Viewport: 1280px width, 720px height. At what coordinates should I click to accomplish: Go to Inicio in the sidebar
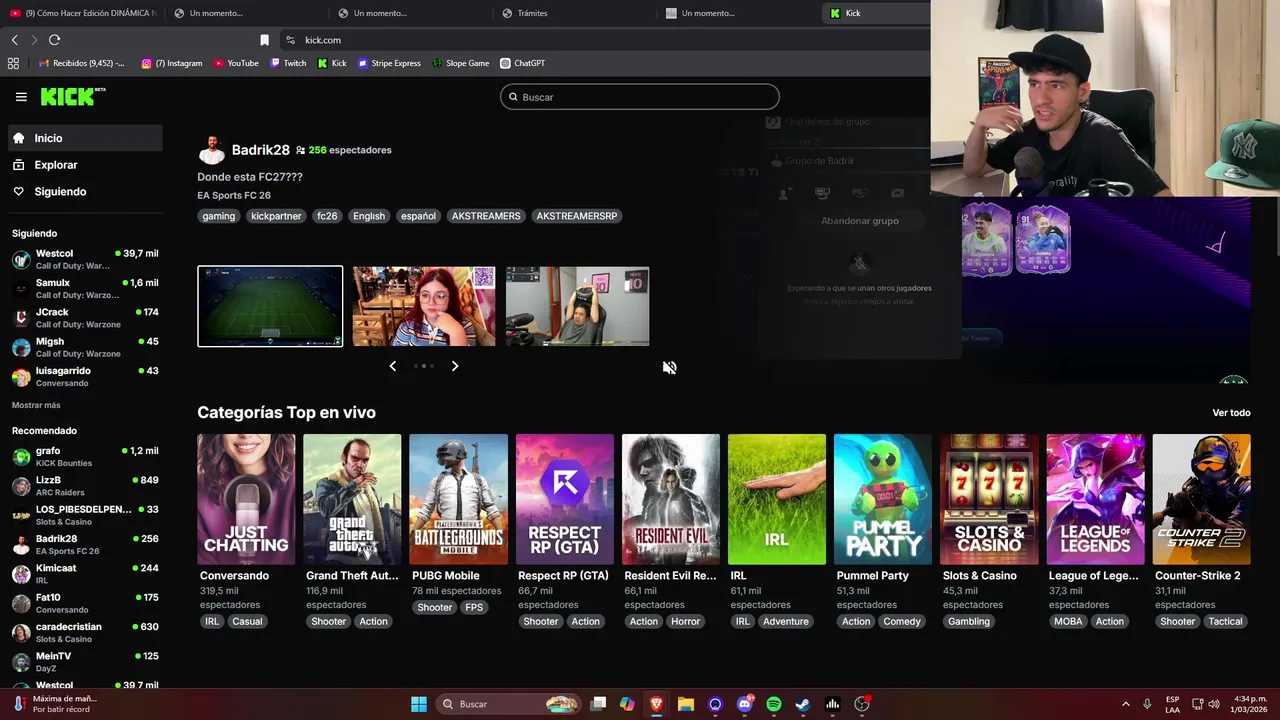pyautogui.click(x=85, y=138)
